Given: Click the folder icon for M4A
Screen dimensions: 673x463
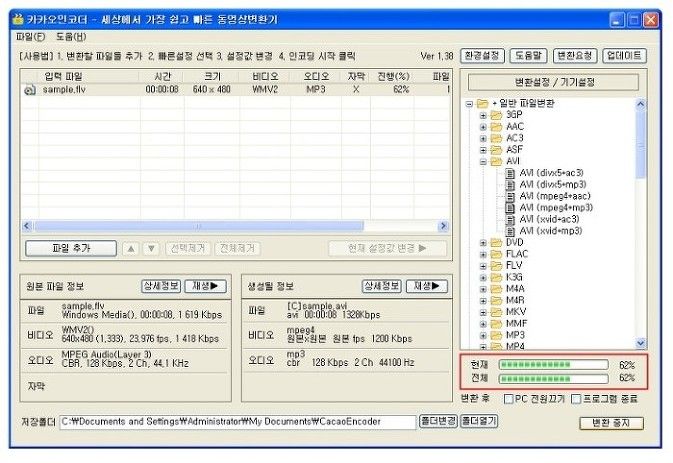Looking at the screenshot, I should 496,289.
